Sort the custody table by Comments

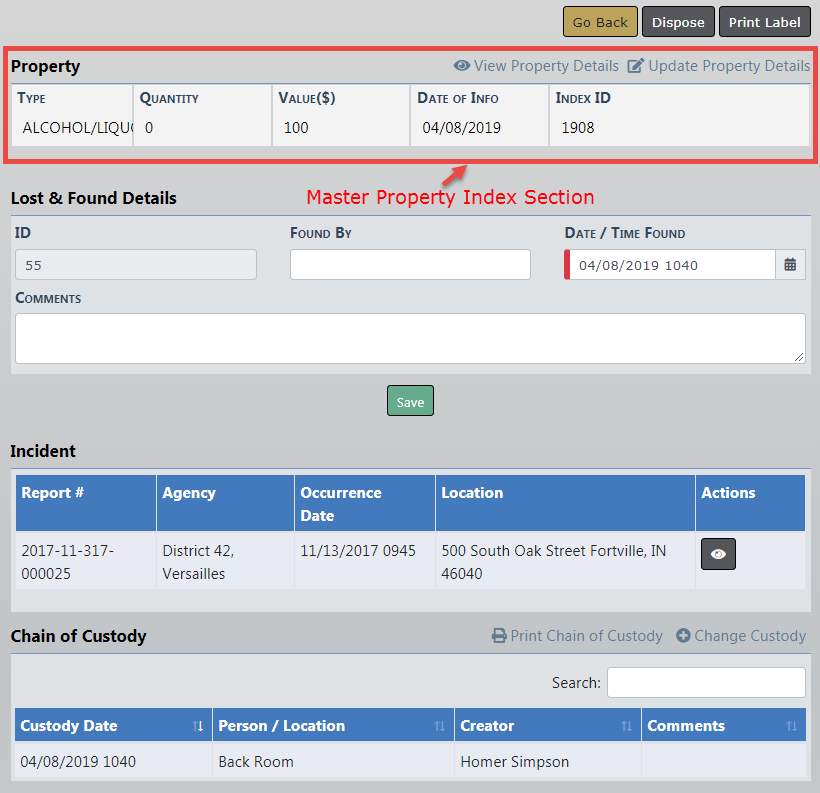(x=791, y=726)
